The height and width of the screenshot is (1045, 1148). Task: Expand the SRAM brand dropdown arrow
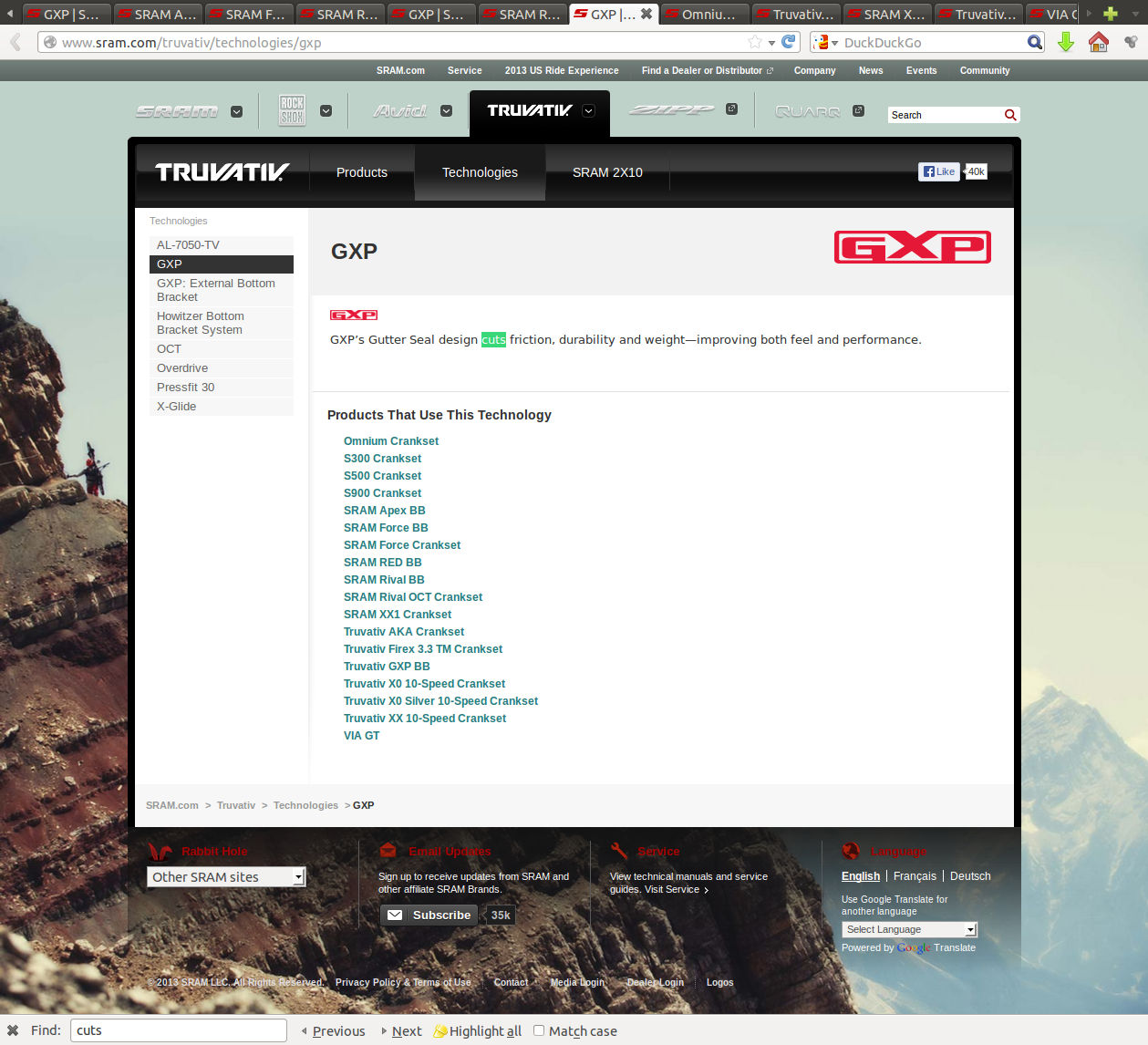pyautogui.click(x=236, y=111)
